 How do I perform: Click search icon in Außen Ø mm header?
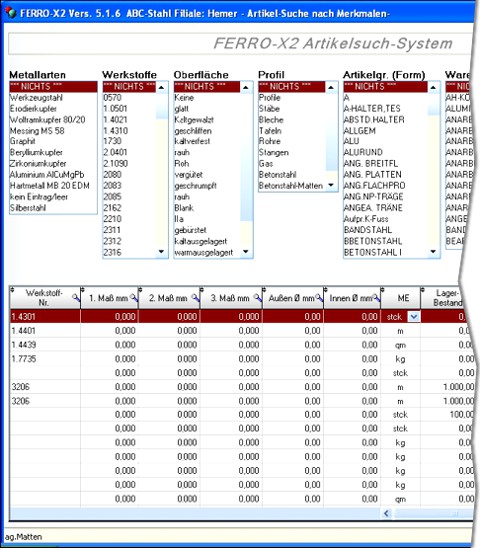tap(318, 298)
